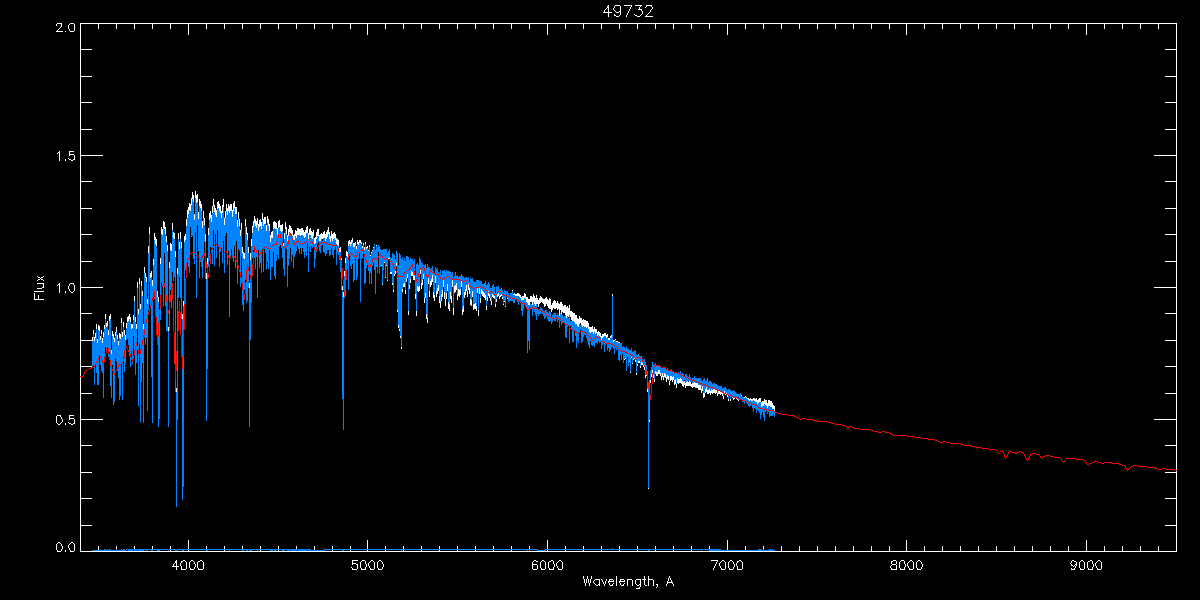Click the 6000 wavelength tick label

[x=547, y=564]
